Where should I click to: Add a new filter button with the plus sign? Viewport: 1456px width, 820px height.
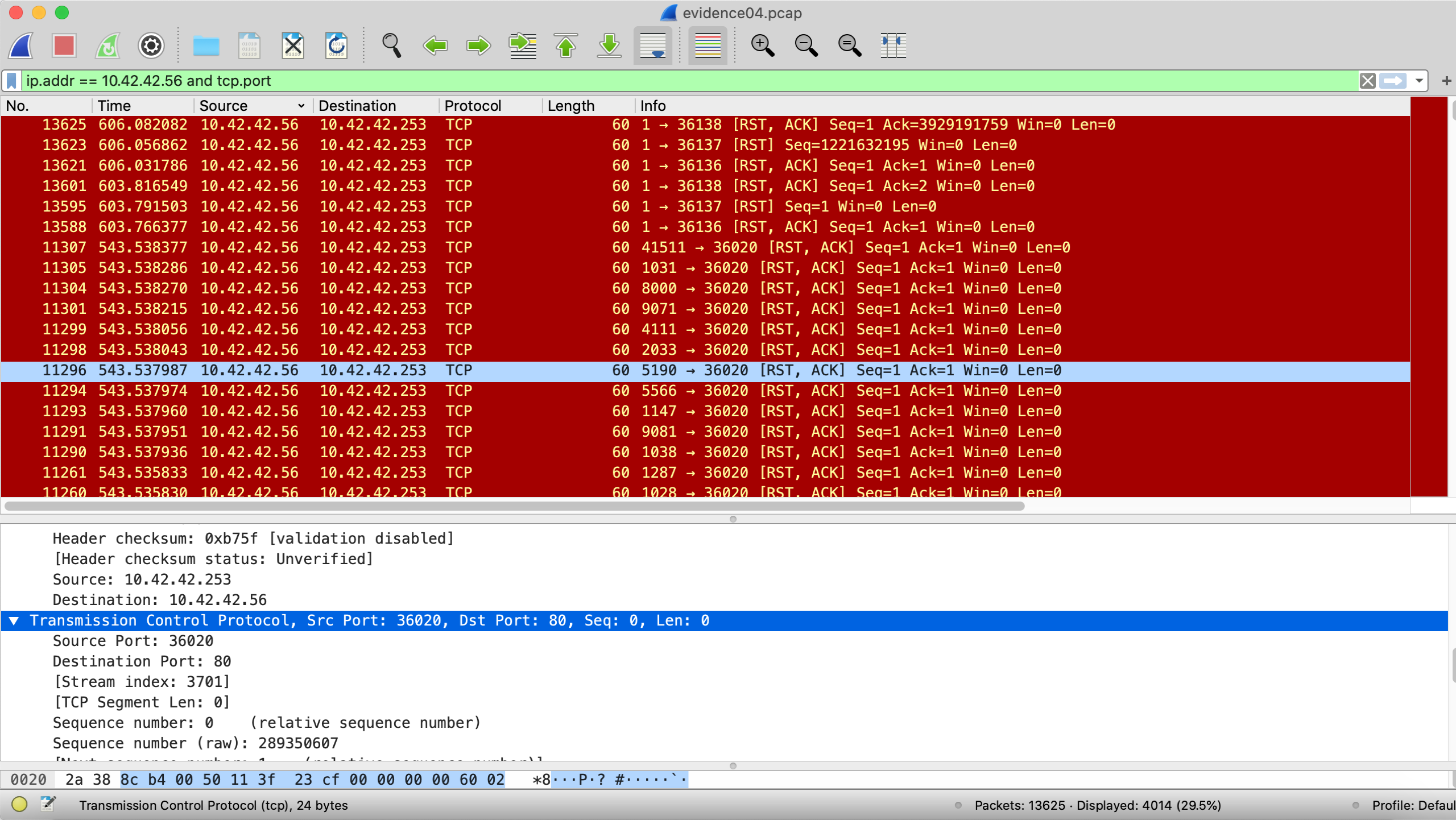pyautogui.click(x=1445, y=80)
